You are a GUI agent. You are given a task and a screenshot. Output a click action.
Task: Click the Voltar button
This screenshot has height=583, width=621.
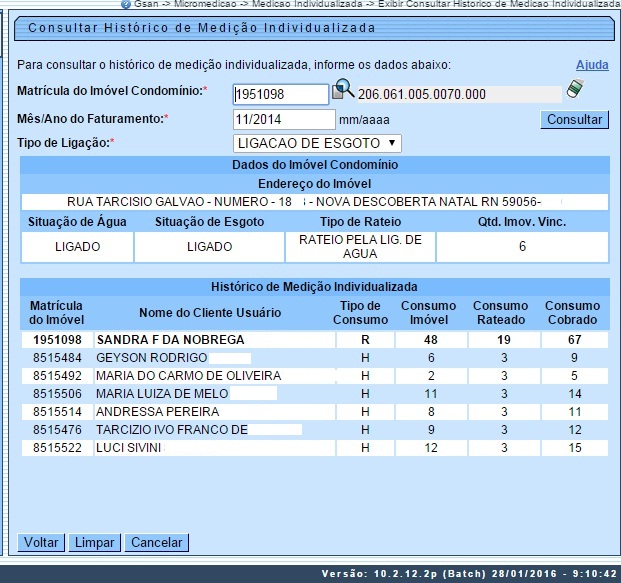41,543
